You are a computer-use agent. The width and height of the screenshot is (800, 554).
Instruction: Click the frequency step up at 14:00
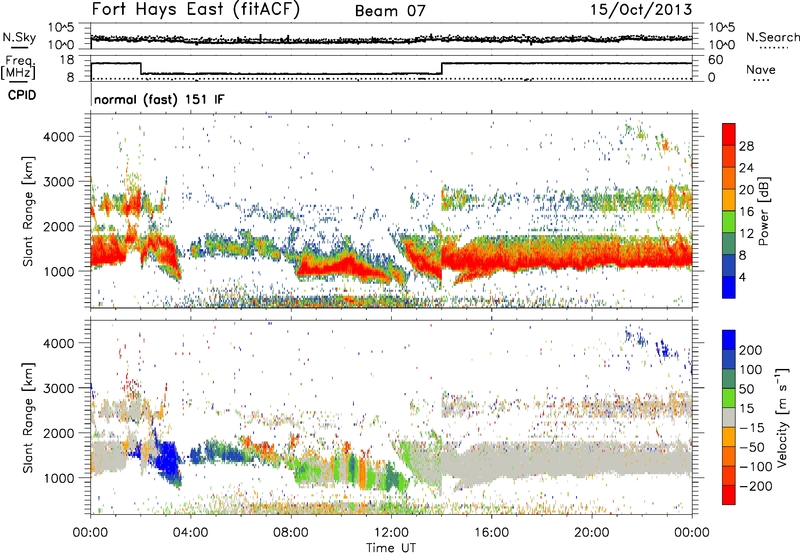442,68
